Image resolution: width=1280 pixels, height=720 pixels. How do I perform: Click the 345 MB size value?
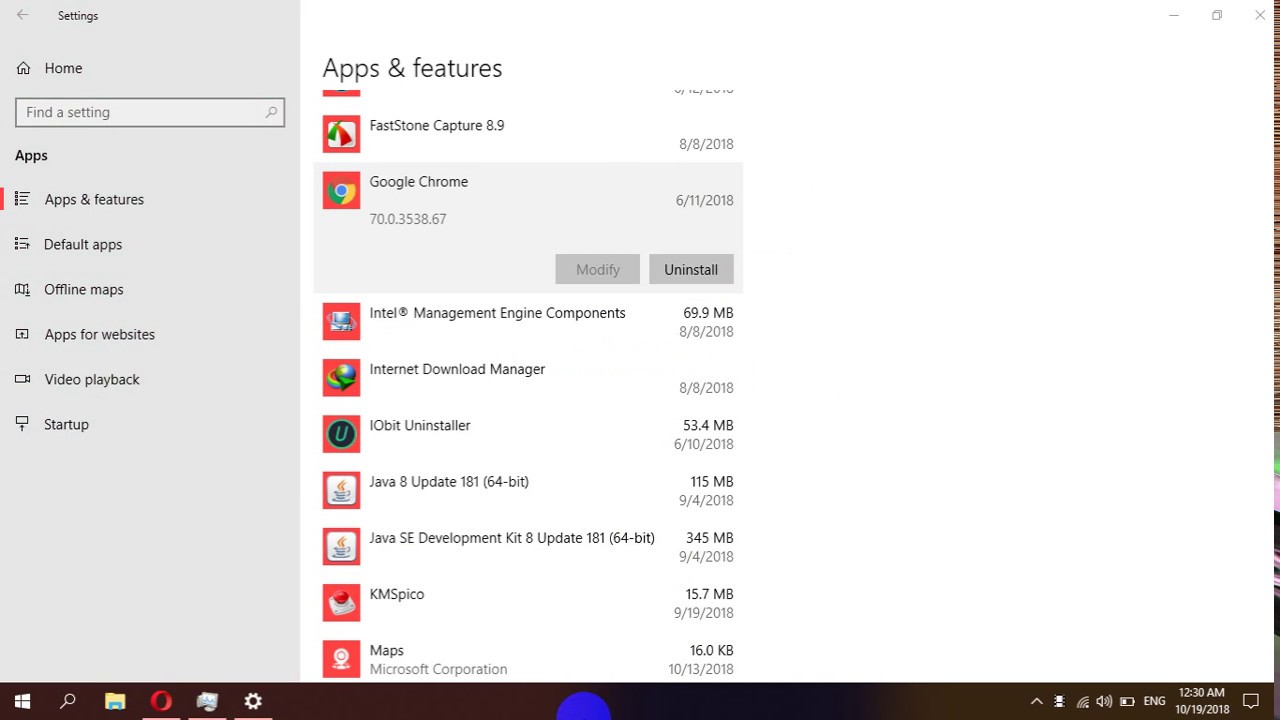(x=710, y=538)
